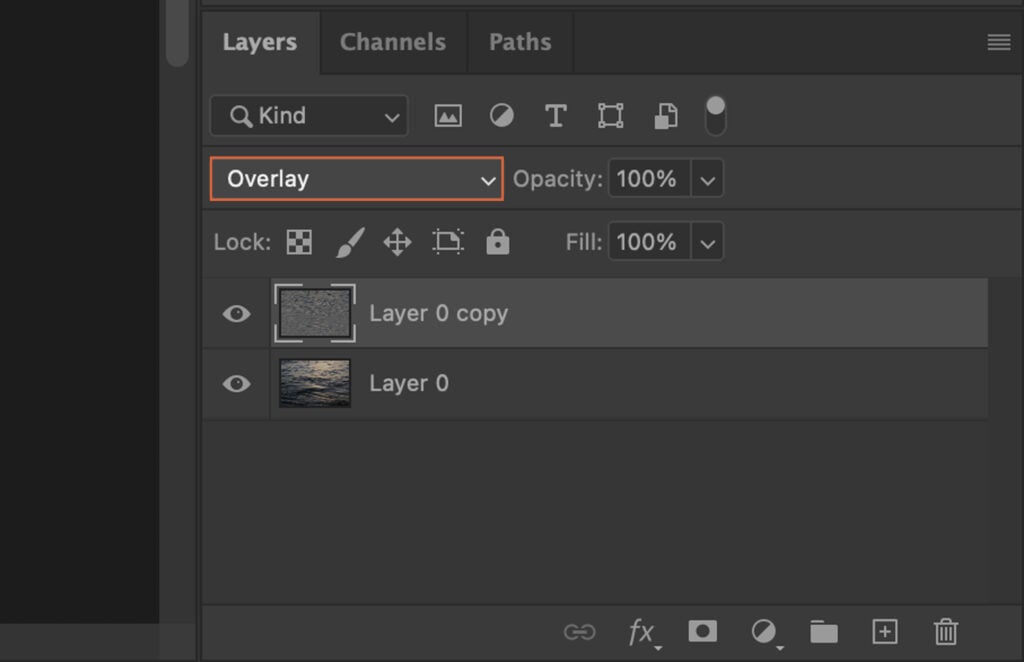Add a layer mask

[x=701, y=631]
